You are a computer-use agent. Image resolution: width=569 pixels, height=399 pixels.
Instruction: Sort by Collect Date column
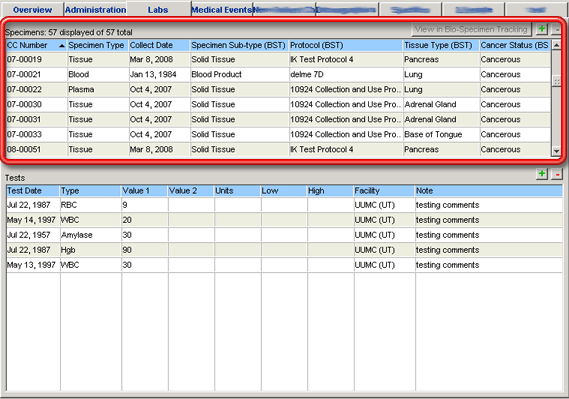[159, 45]
